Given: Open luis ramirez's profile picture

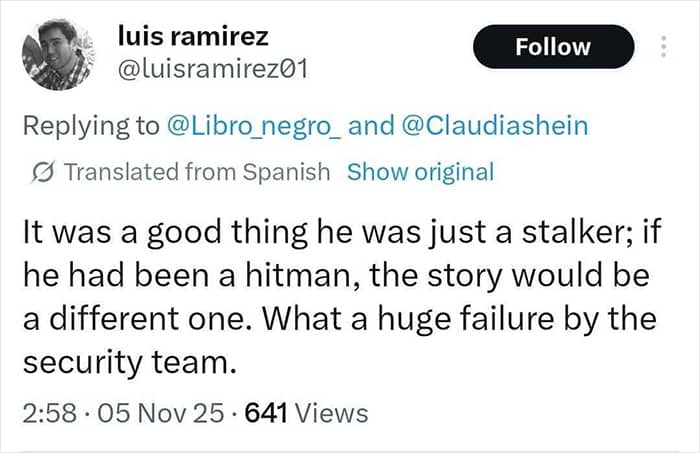Looking at the screenshot, I should (56, 57).
